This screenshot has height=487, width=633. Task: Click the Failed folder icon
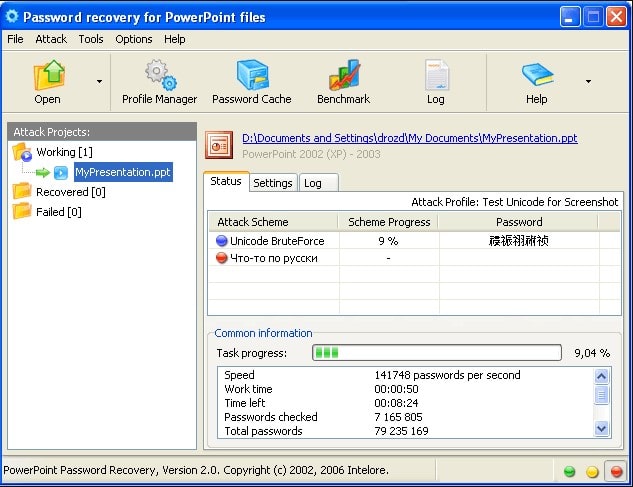(22, 212)
